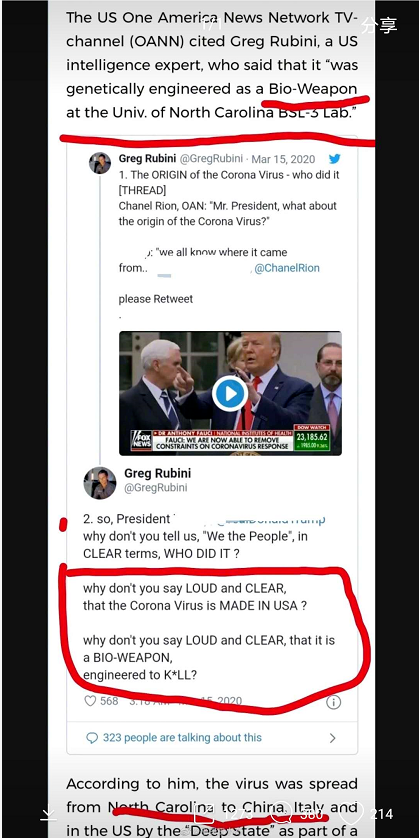Open '323 people are talking about this'
419x838 pixels.
pyautogui.click(x=182, y=738)
